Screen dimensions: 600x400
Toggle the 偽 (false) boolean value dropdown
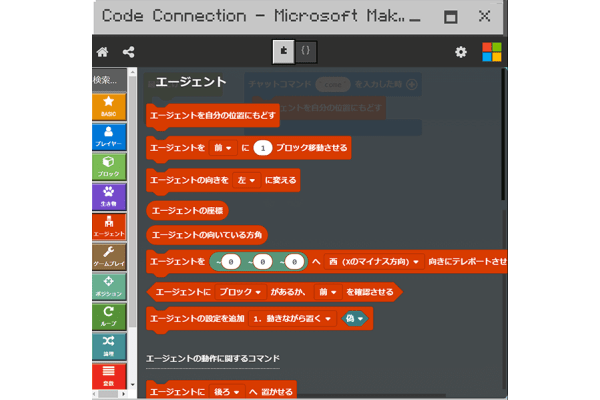pyautogui.click(x=354, y=319)
